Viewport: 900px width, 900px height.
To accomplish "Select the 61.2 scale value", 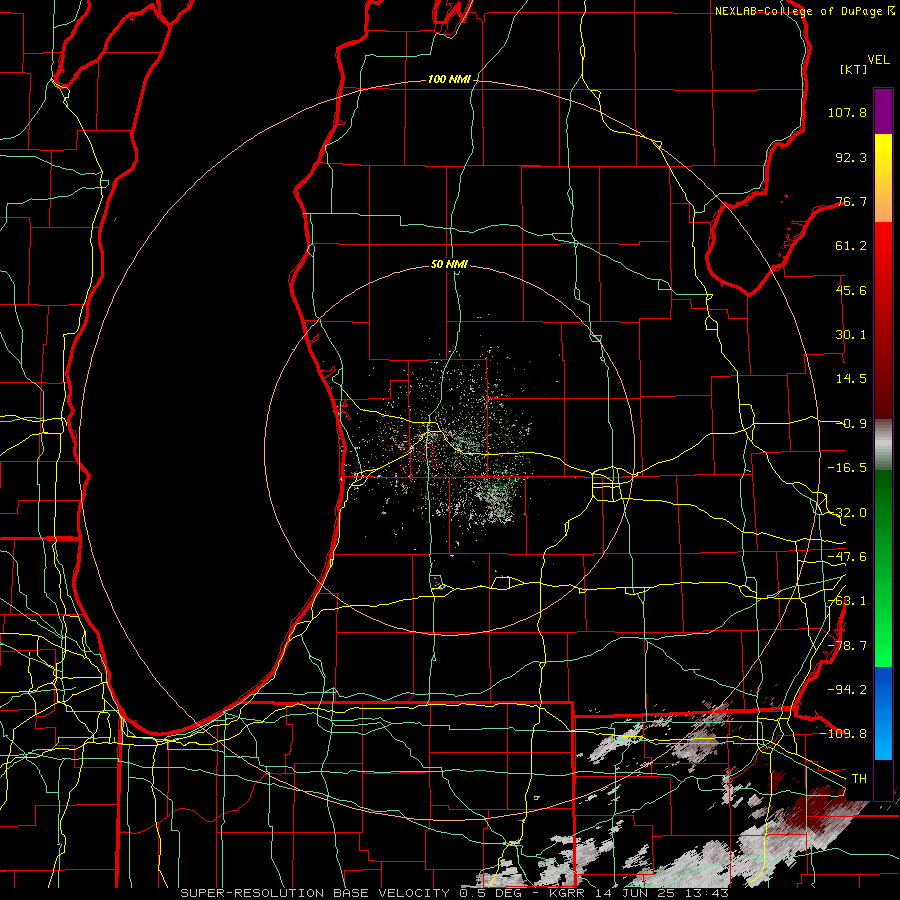I will 851,246.
